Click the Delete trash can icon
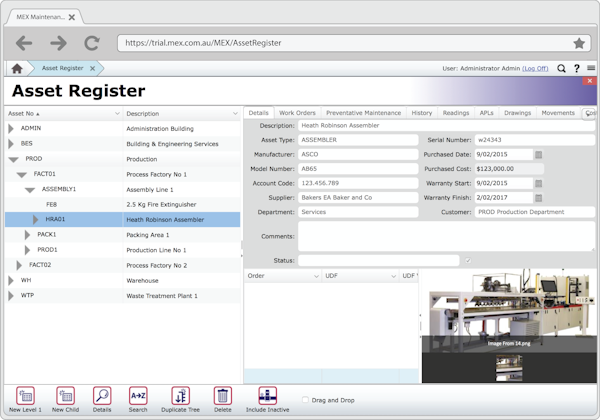Screen dimensions: 600x420 [222, 395]
